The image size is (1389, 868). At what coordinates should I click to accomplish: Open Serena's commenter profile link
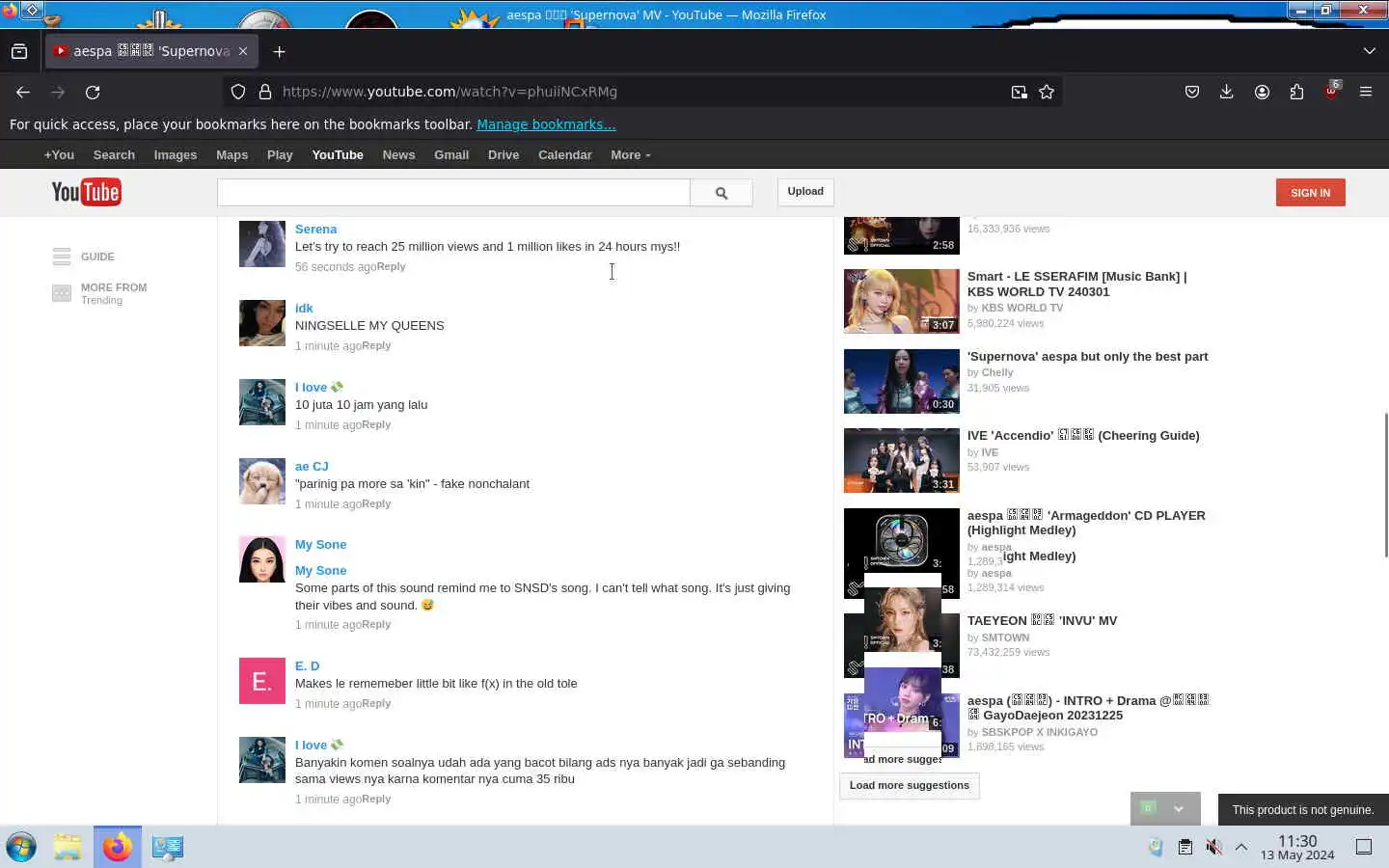pos(315,229)
